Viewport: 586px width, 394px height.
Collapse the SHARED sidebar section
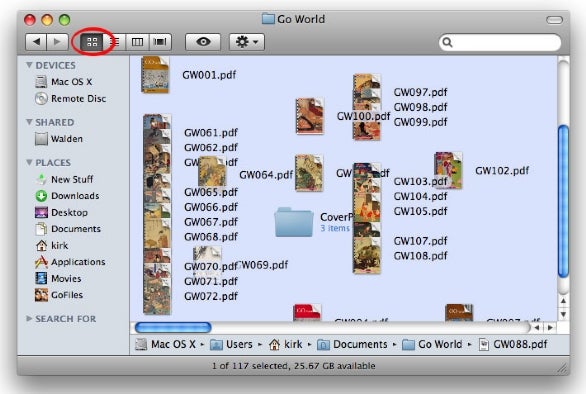click(x=29, y=122)
